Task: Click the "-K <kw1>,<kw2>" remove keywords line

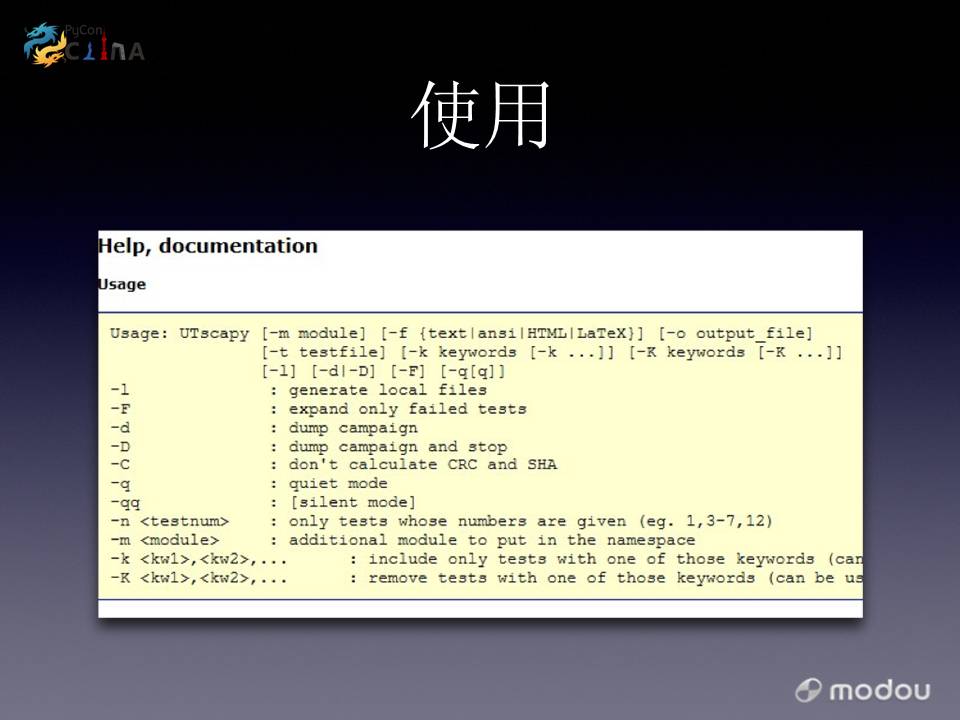Action: [x=485, y=578]
